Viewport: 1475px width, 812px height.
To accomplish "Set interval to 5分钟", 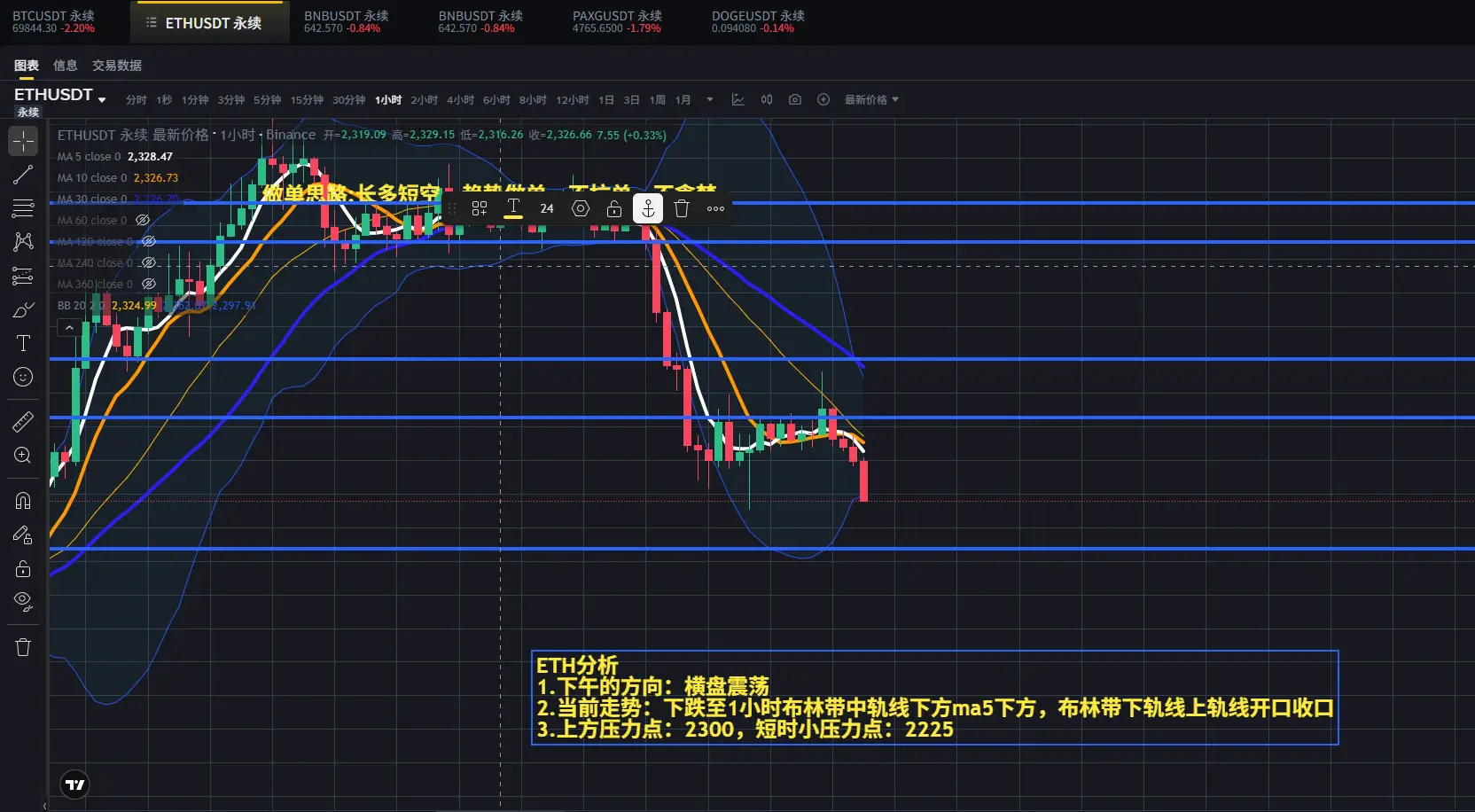I will coord(267,100).
